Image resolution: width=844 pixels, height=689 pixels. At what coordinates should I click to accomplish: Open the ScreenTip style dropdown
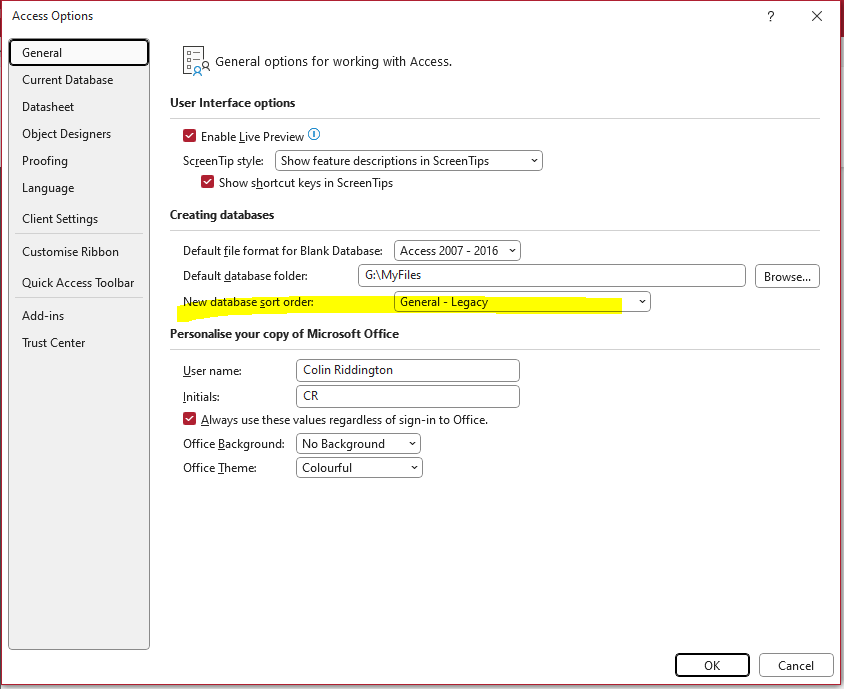pyautogui.click(x=409, y=160)
